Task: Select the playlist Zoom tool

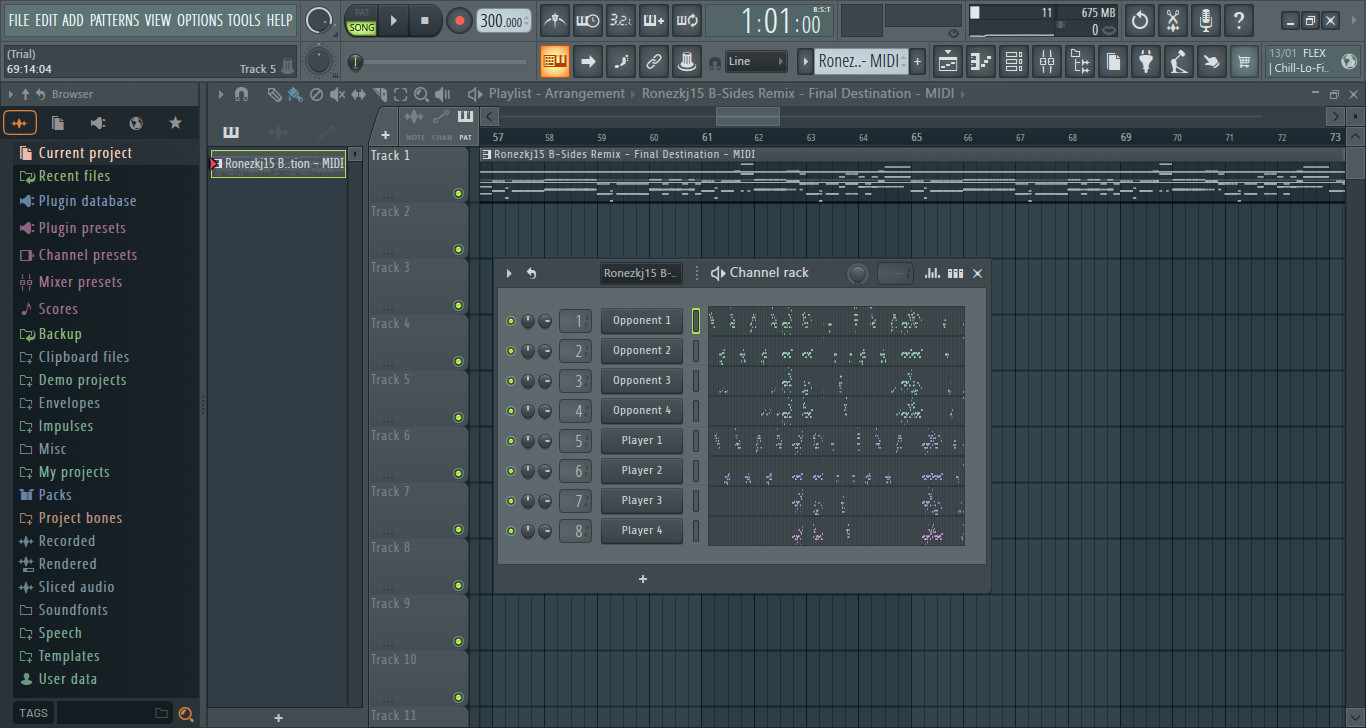Action: pyautogui.click(x=421, y=94)
